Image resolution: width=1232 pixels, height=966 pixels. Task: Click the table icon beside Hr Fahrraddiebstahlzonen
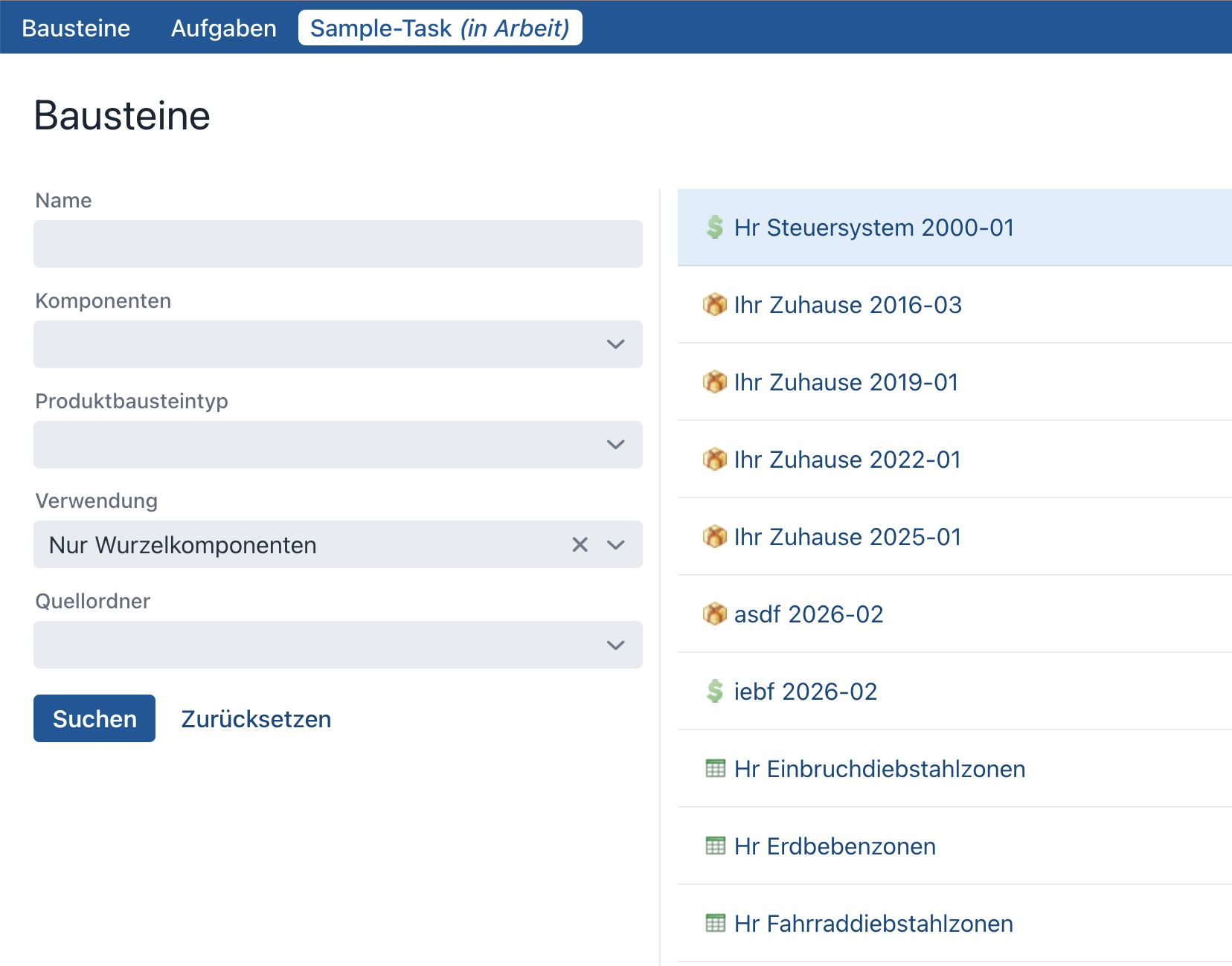pos(715,924)
